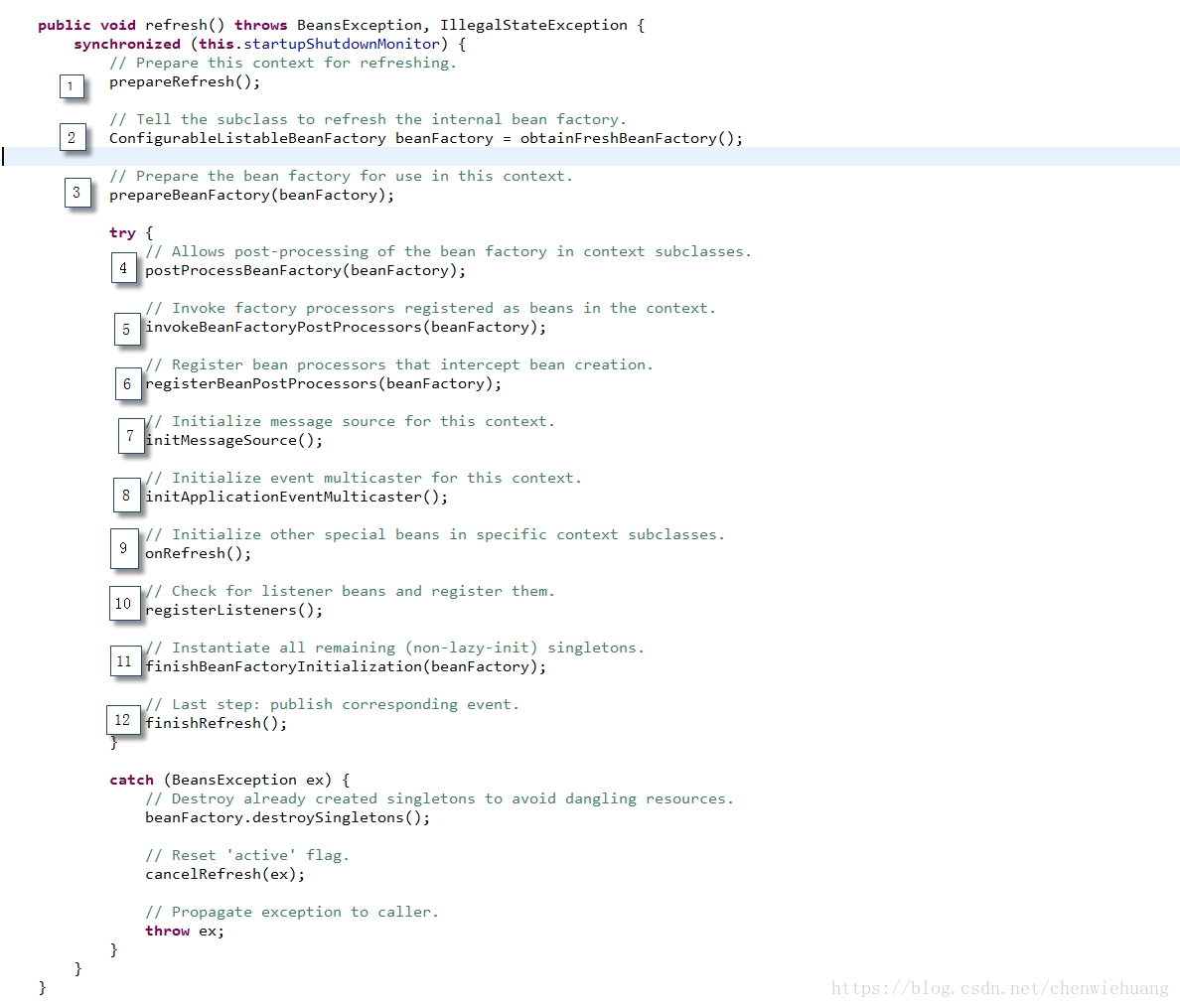Click the startupShutdownMonitor field reference
This screenshot has width=1180, height=1008.
tap(342, 45)
